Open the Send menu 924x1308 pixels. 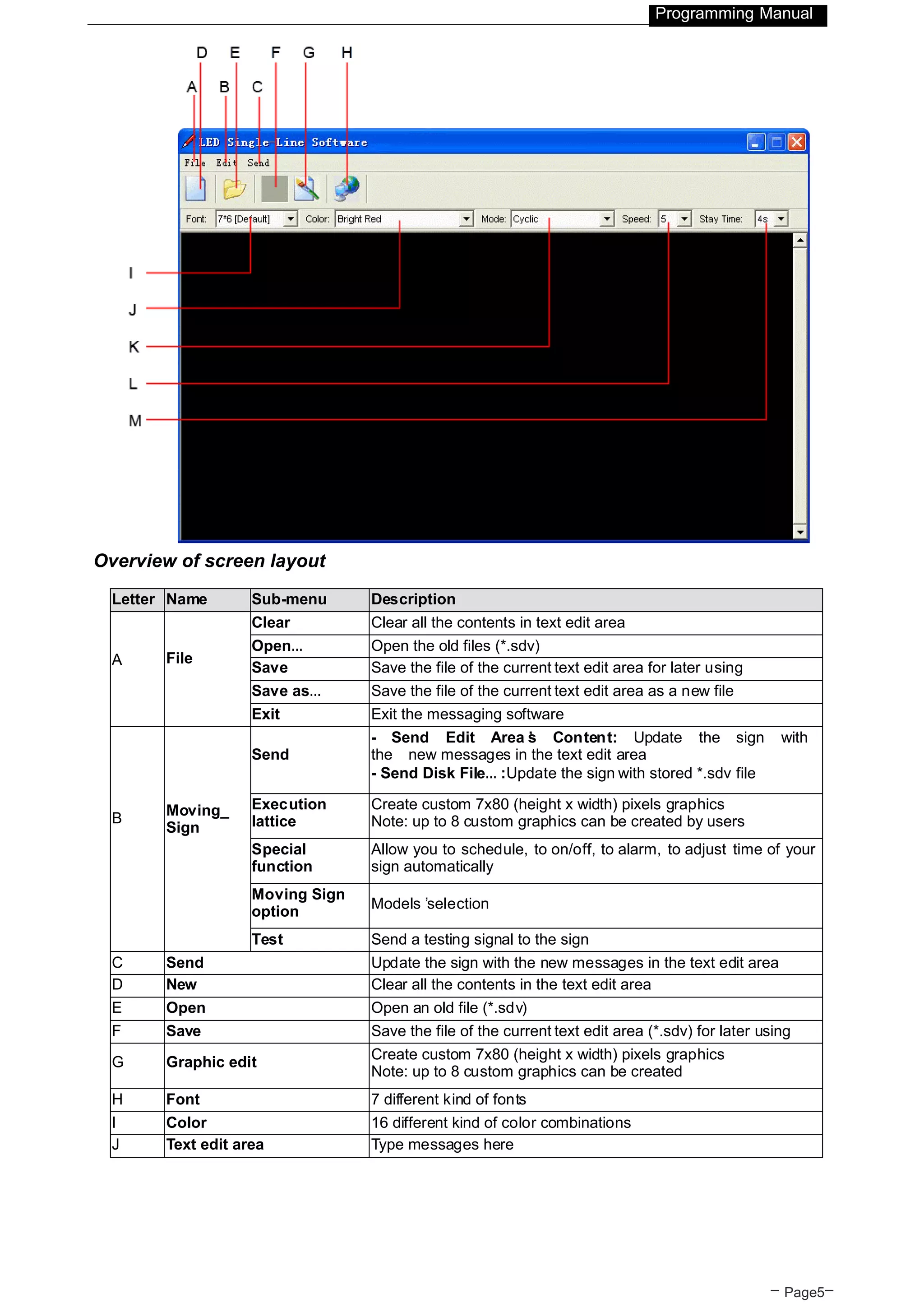click(259, 163)
